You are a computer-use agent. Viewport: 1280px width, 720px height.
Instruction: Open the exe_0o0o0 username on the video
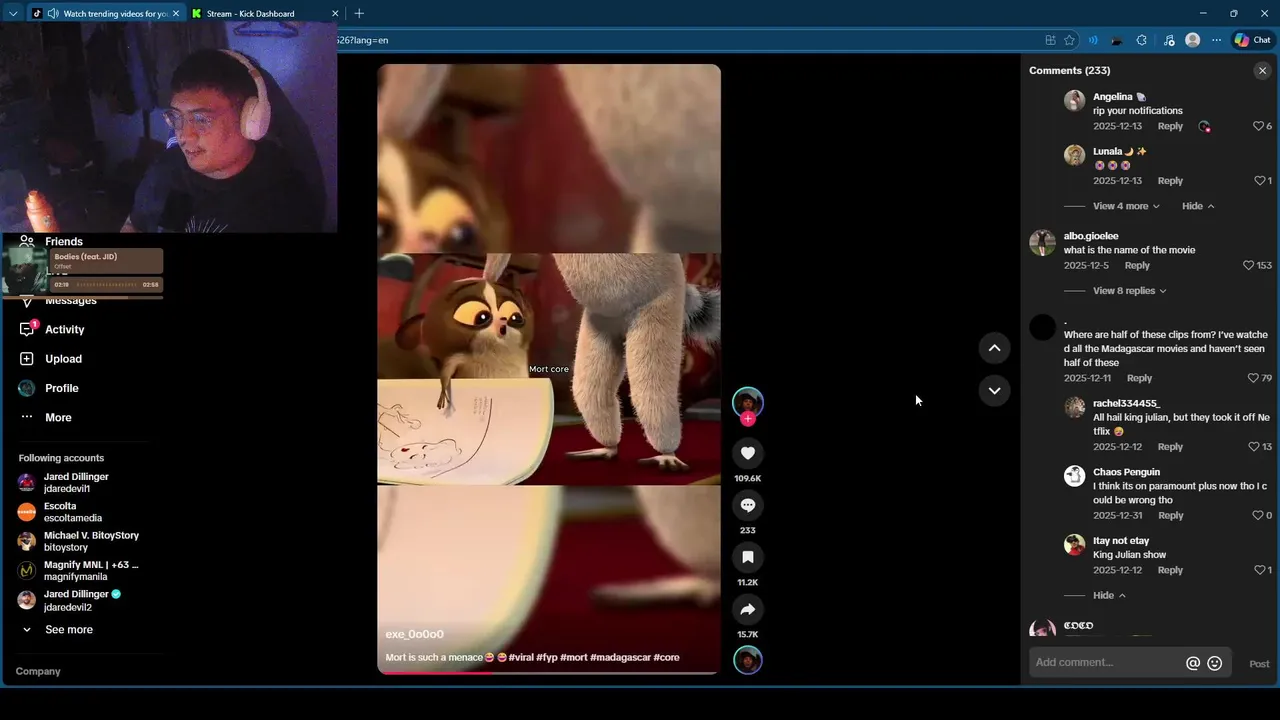tap(414, 634)
